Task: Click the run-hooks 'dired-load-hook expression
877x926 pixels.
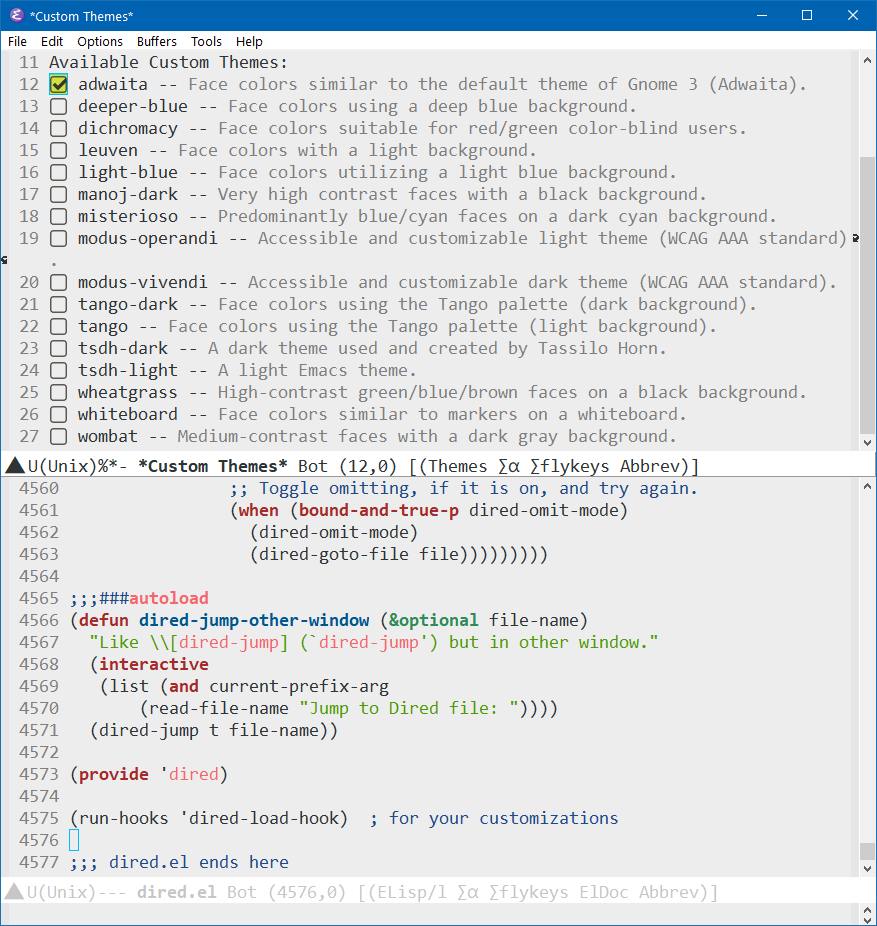Action: point(209,818)
